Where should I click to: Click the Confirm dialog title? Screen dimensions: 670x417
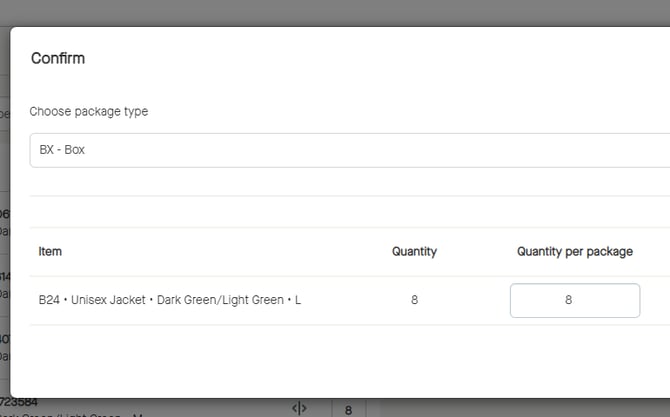click(58, 58)
